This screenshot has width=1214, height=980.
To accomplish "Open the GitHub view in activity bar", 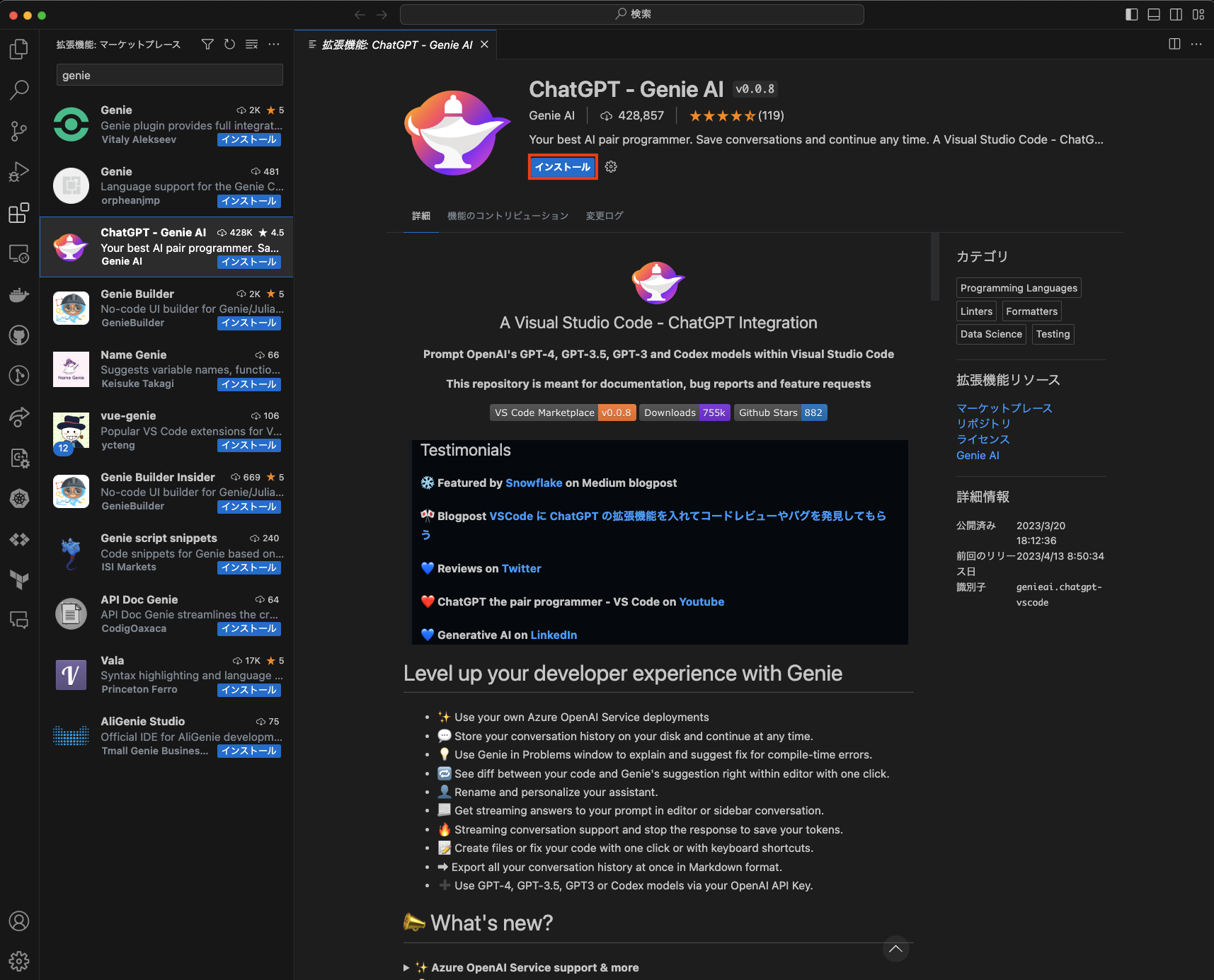I will (x=19, y=335).
